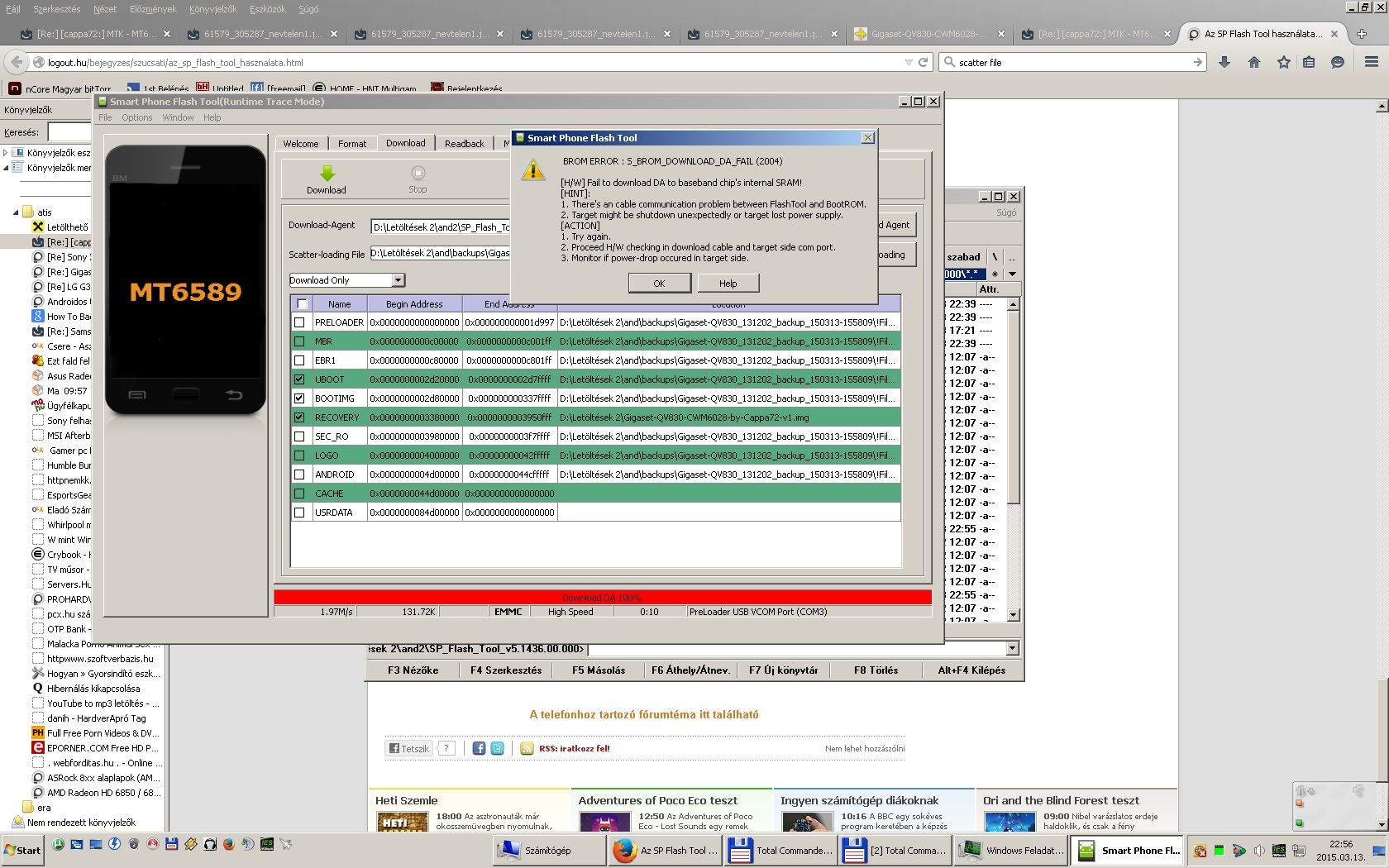
Task: Click the Firefox page vertical scrollbar
Action: tap(1382, 466)
